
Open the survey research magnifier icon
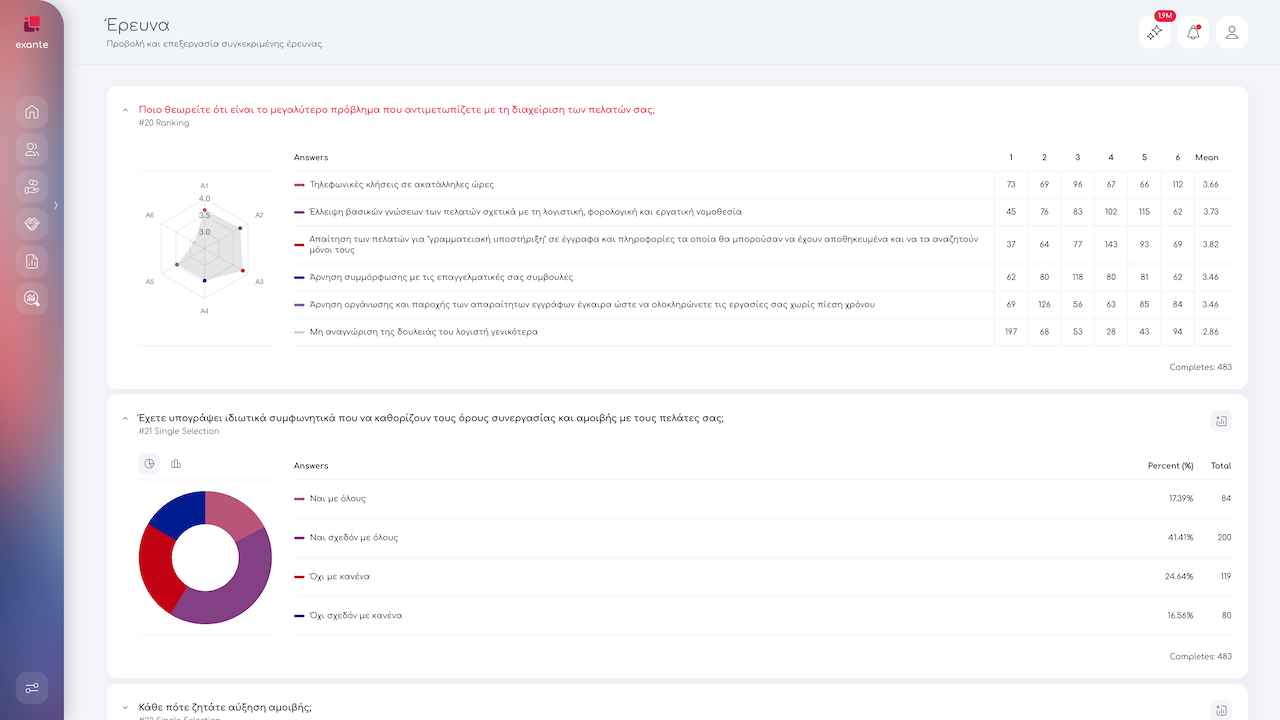click(32, 298)
